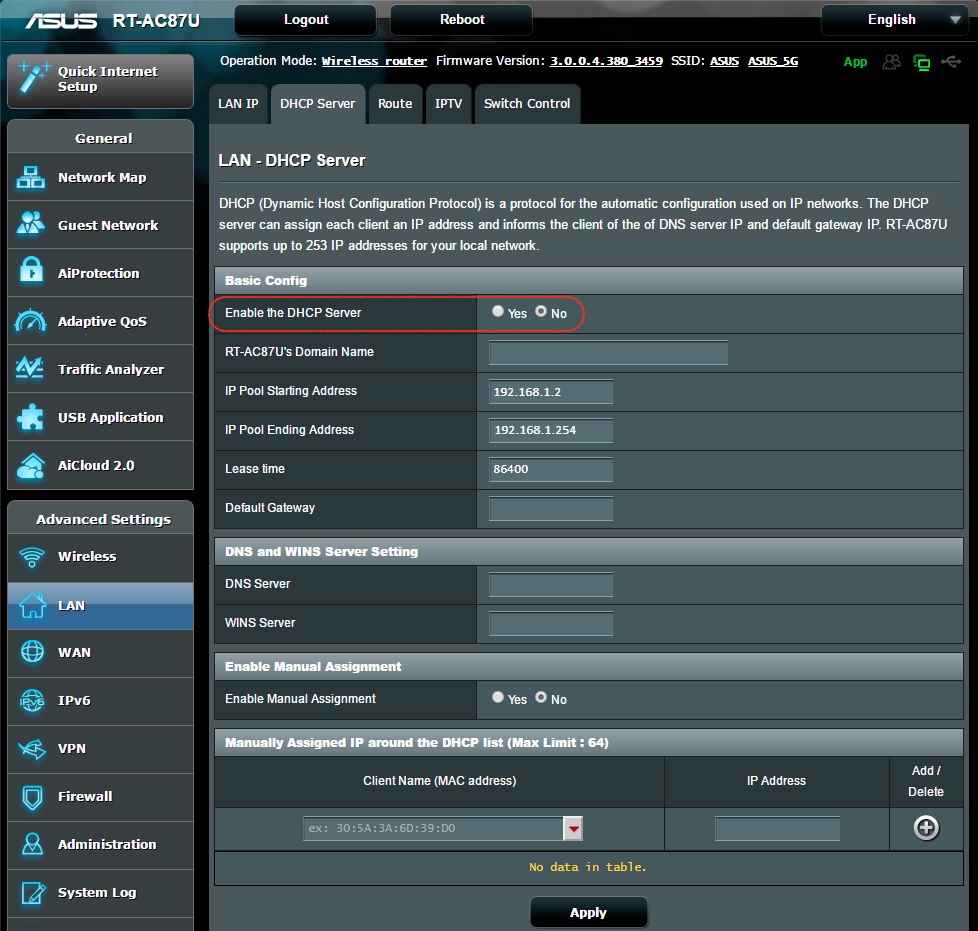Expand the client MAC address dropdown arrow

click(x=573, y=828)
